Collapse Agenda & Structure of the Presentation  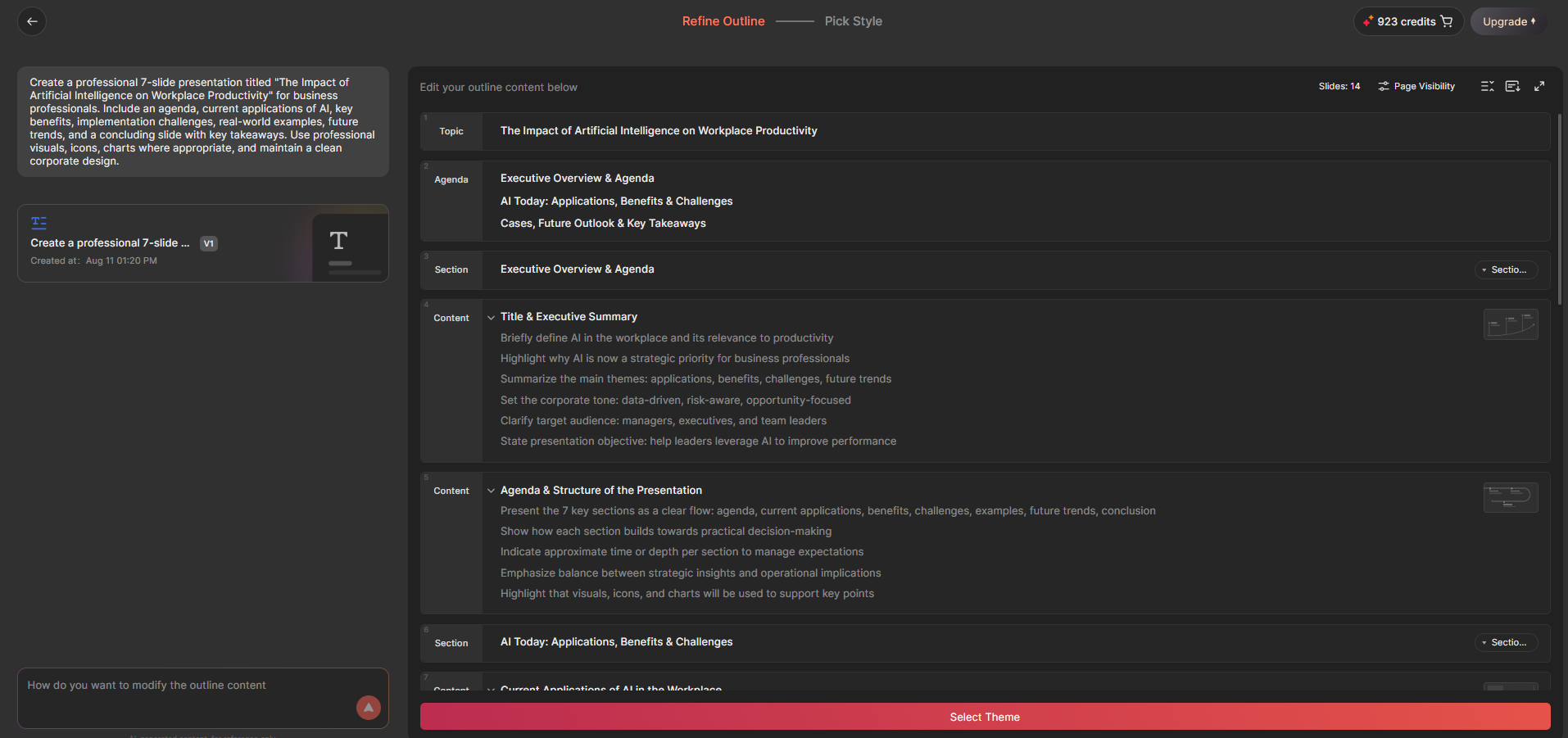pyautogui.click(x=491, y=491)
